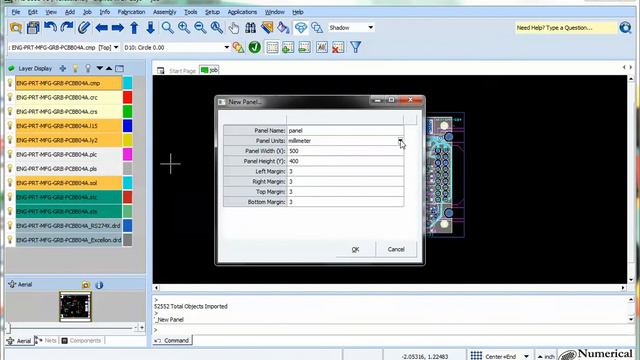Toggle visibility bulb of PCB804A.crs layer

tap(10, 111)
